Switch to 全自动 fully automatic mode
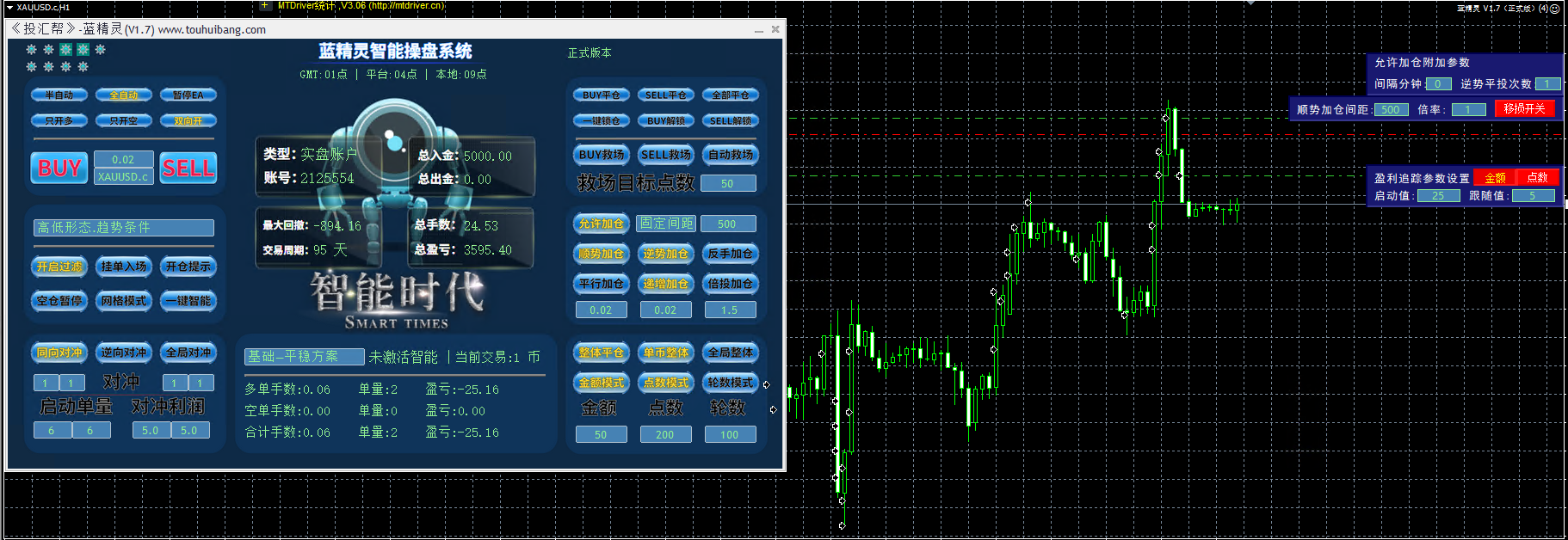Screen dimensions: 1568x540 (x=124, y=95)
